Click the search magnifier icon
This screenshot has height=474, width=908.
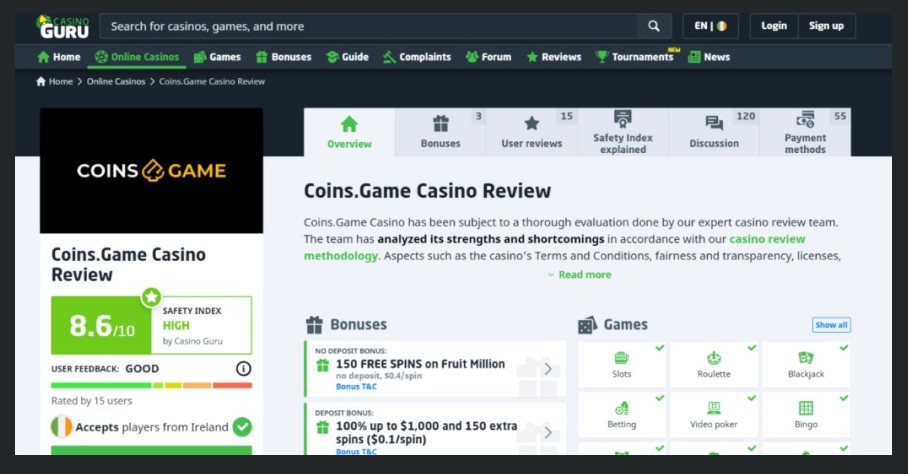(x=654, y=26)
